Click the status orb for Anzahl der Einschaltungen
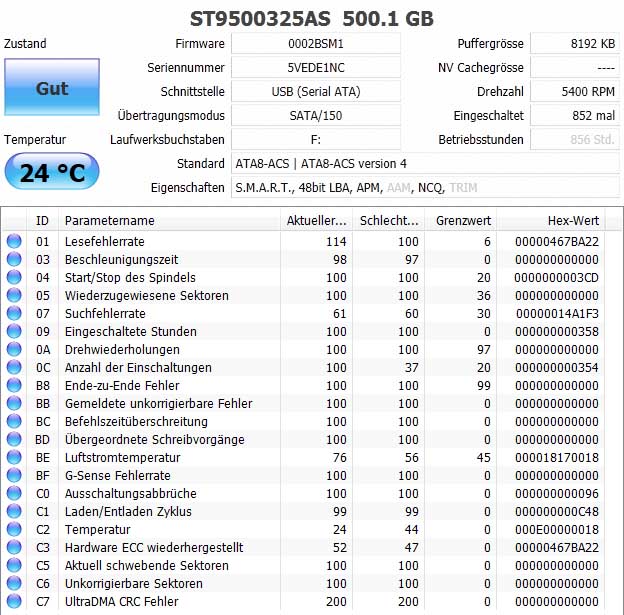 (x=14, y=367)
